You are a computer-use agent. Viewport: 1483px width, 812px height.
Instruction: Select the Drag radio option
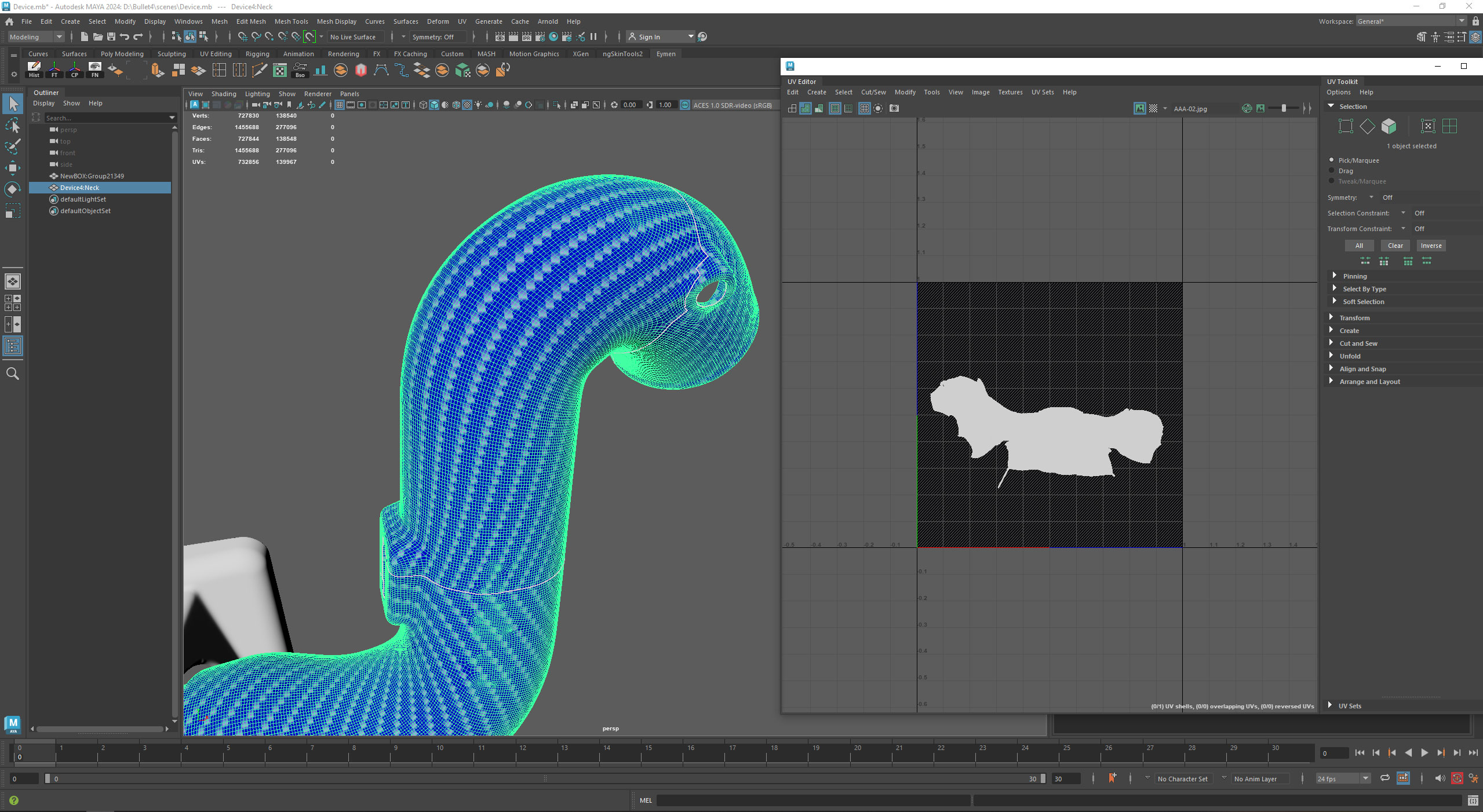(1331, 171)
